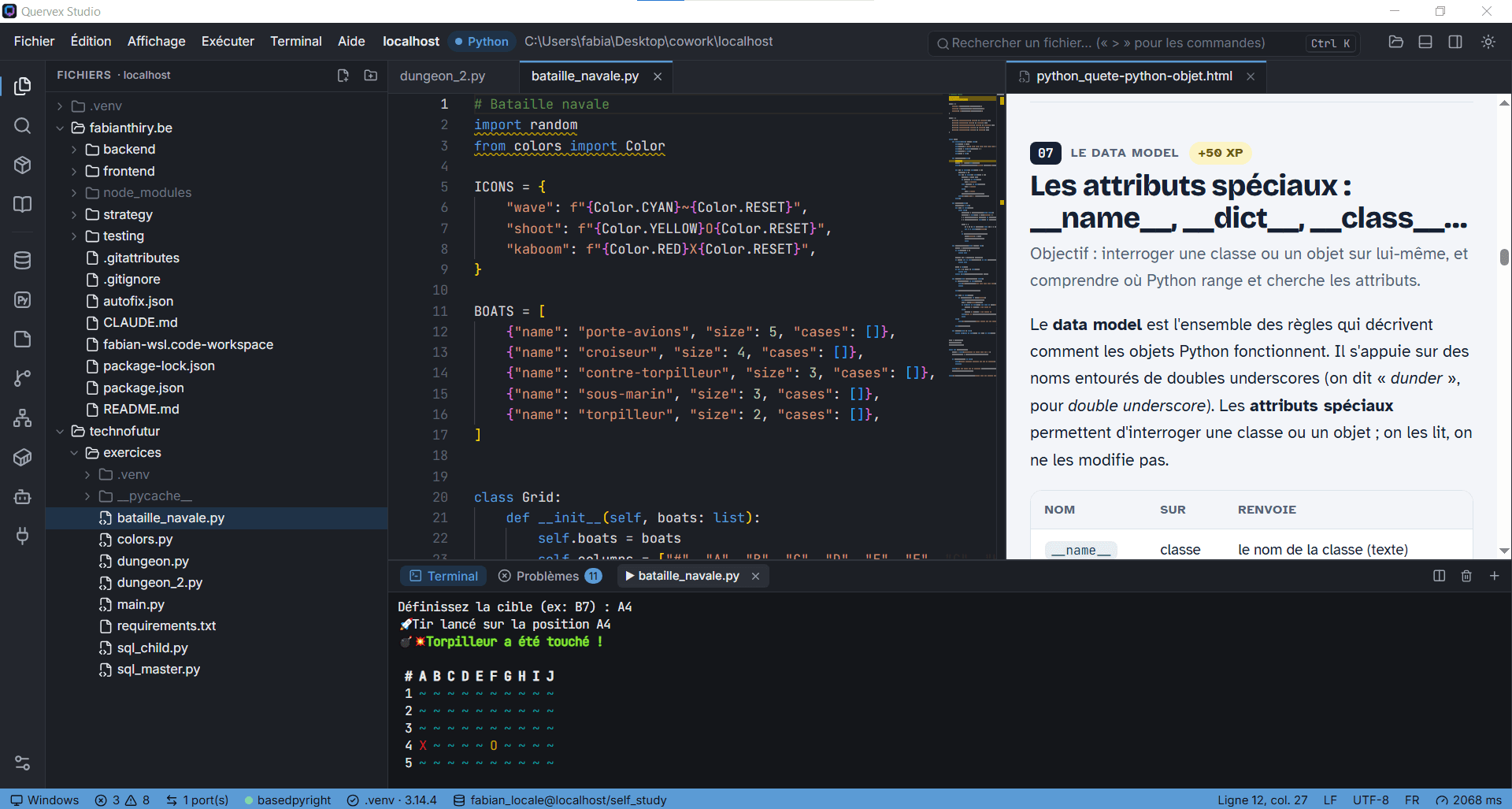Click the open folder icon in title bar

(x=1396, y=42)
